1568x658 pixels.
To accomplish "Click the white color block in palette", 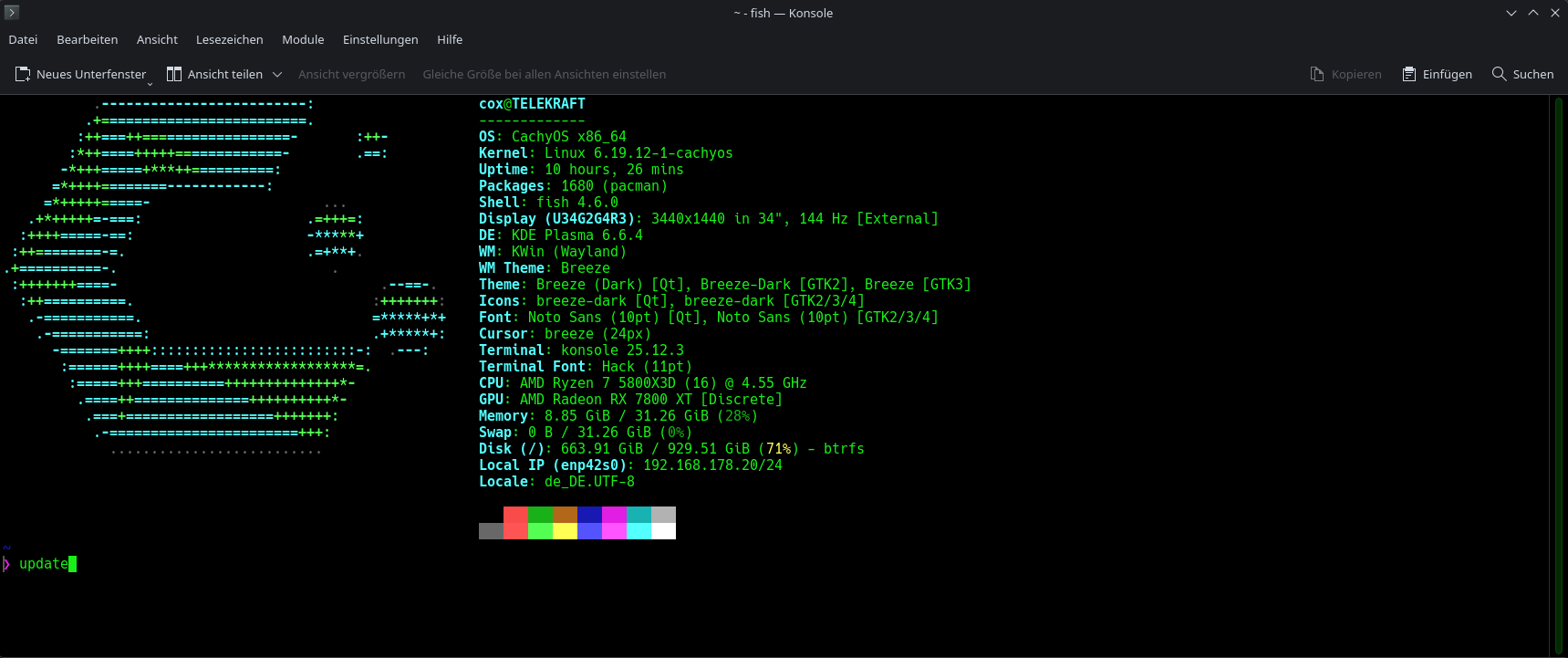I will [663, 531].
